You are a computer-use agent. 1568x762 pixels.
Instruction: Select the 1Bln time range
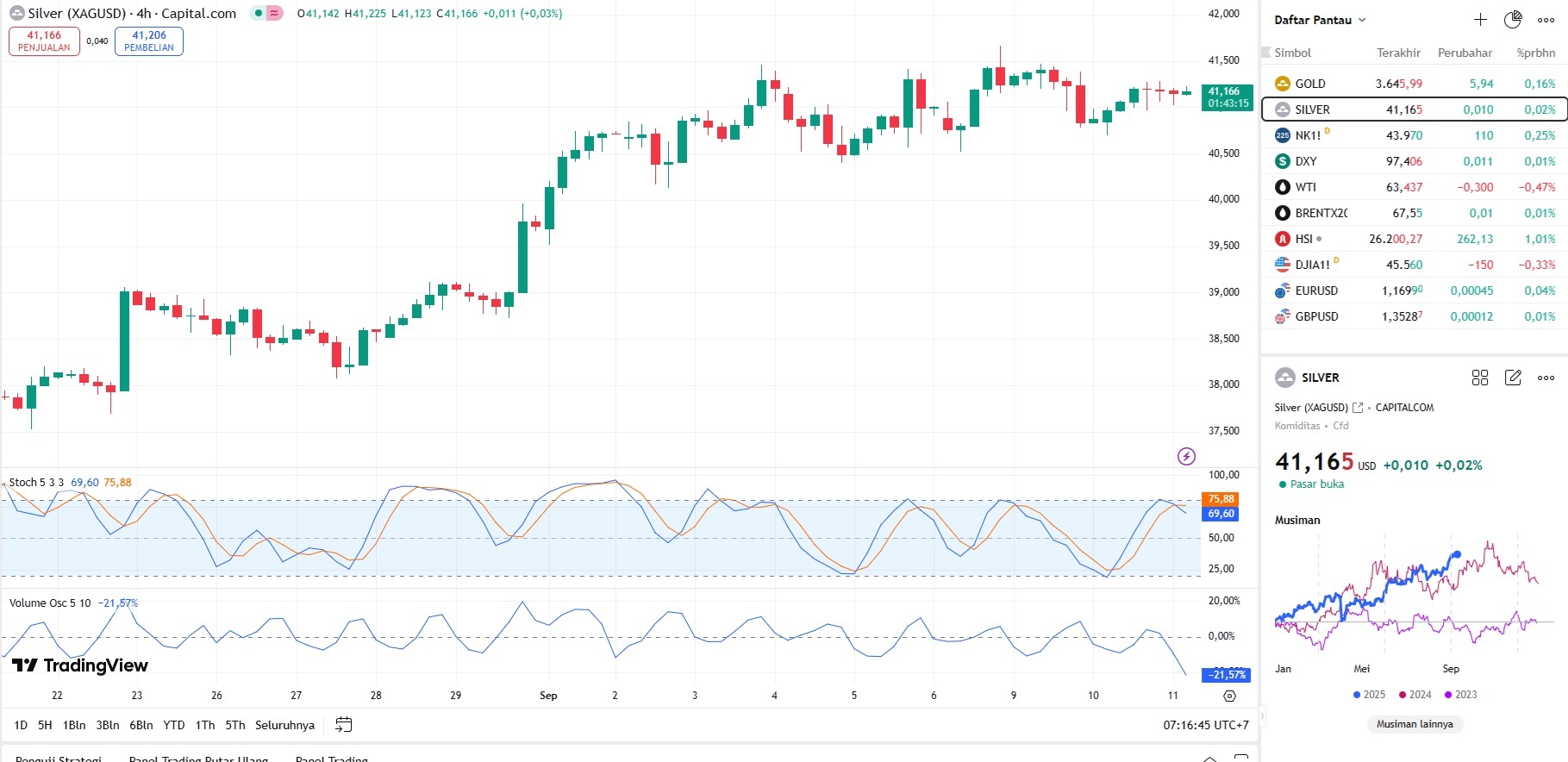pos(74,725)
